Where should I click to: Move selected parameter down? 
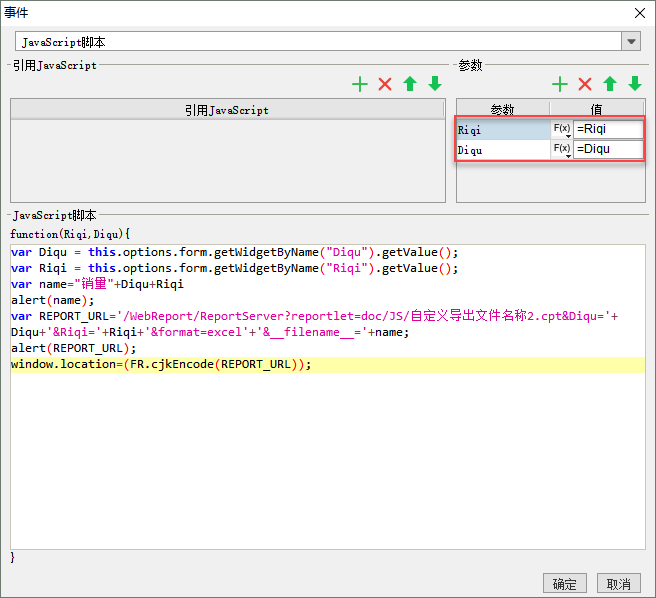pyautogui.click(x=635, y=84)
